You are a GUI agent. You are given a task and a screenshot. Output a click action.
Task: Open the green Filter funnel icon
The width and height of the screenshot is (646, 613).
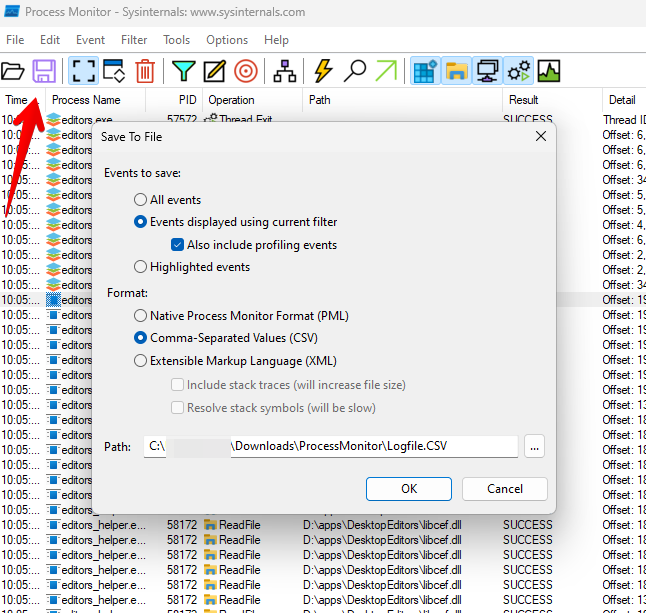(x=183, y=71)
